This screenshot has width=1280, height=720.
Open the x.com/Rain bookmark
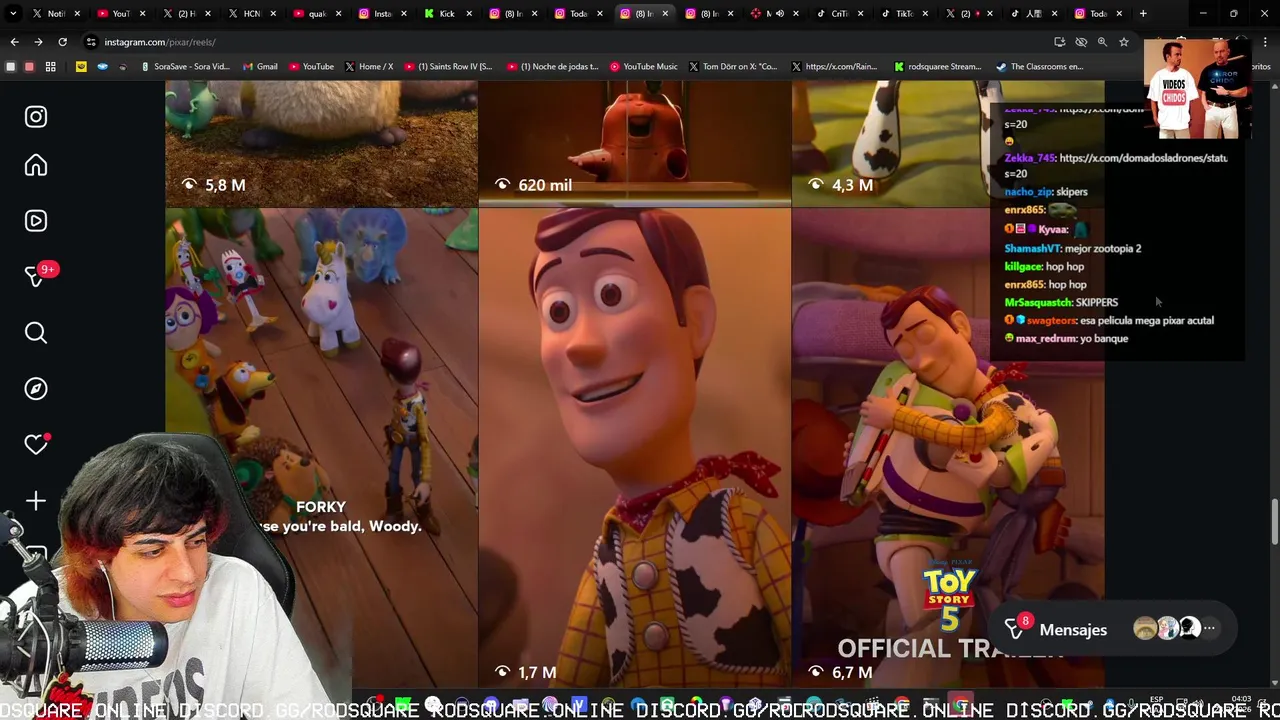tap(833, 66)
